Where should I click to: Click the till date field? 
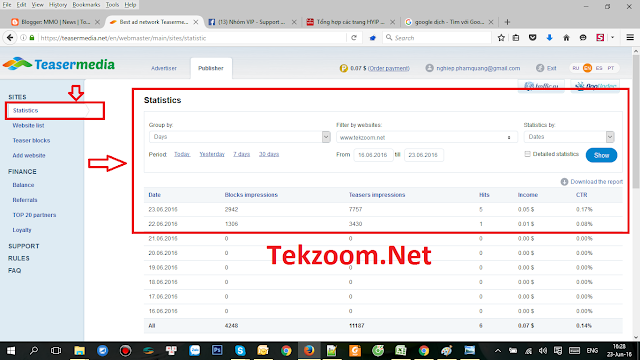coord(424,155)
